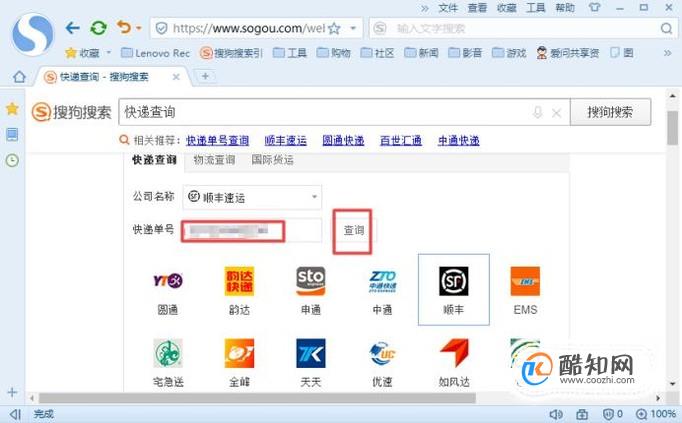Open the history clock sidebar icon
Screen dimensions: 682x423
pos(12,161)
